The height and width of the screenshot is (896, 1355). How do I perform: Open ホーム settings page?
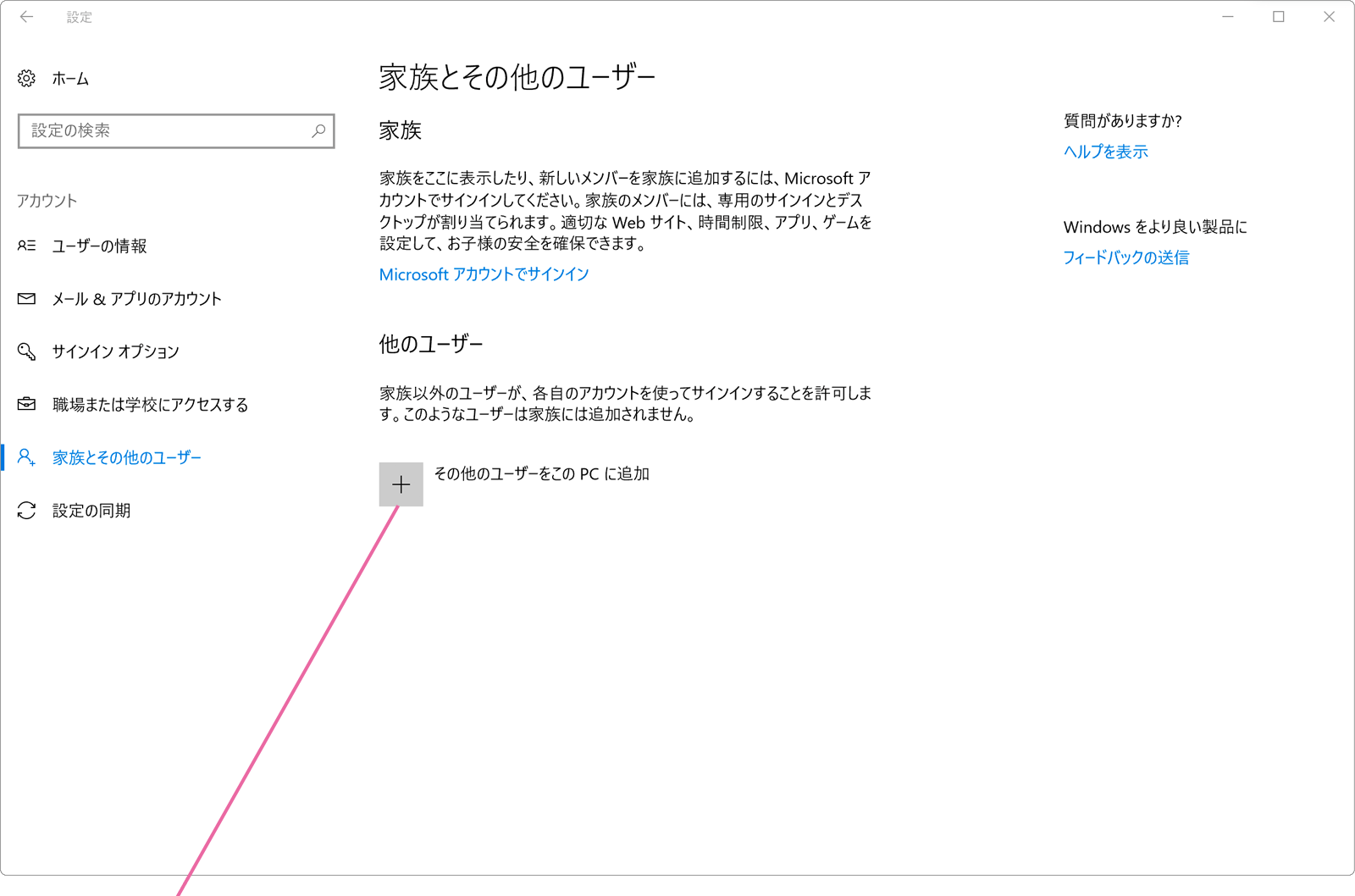click(70, 79)
